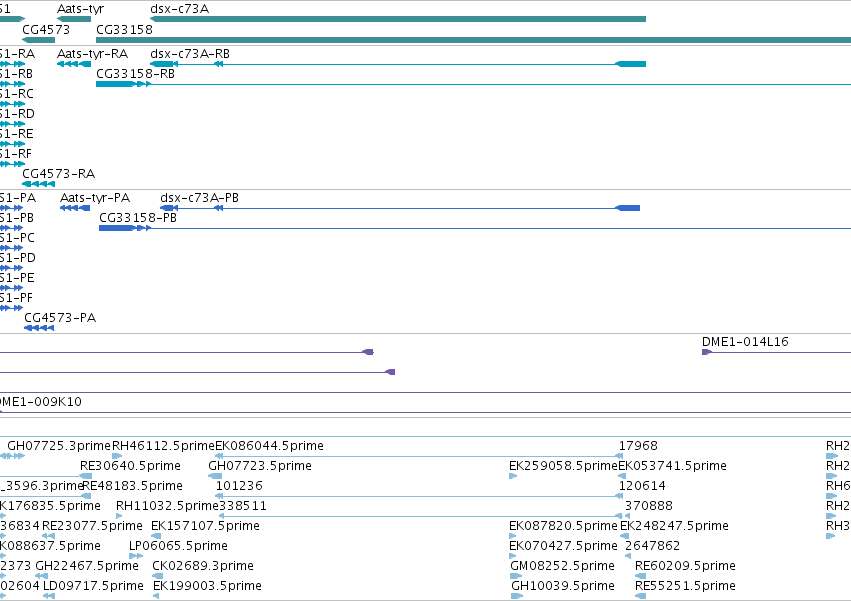The height and width of the screenshot is (601, 851).
Task: Click the CG4573 gene label
Action: pyautogui.click(x=46, y=29)
